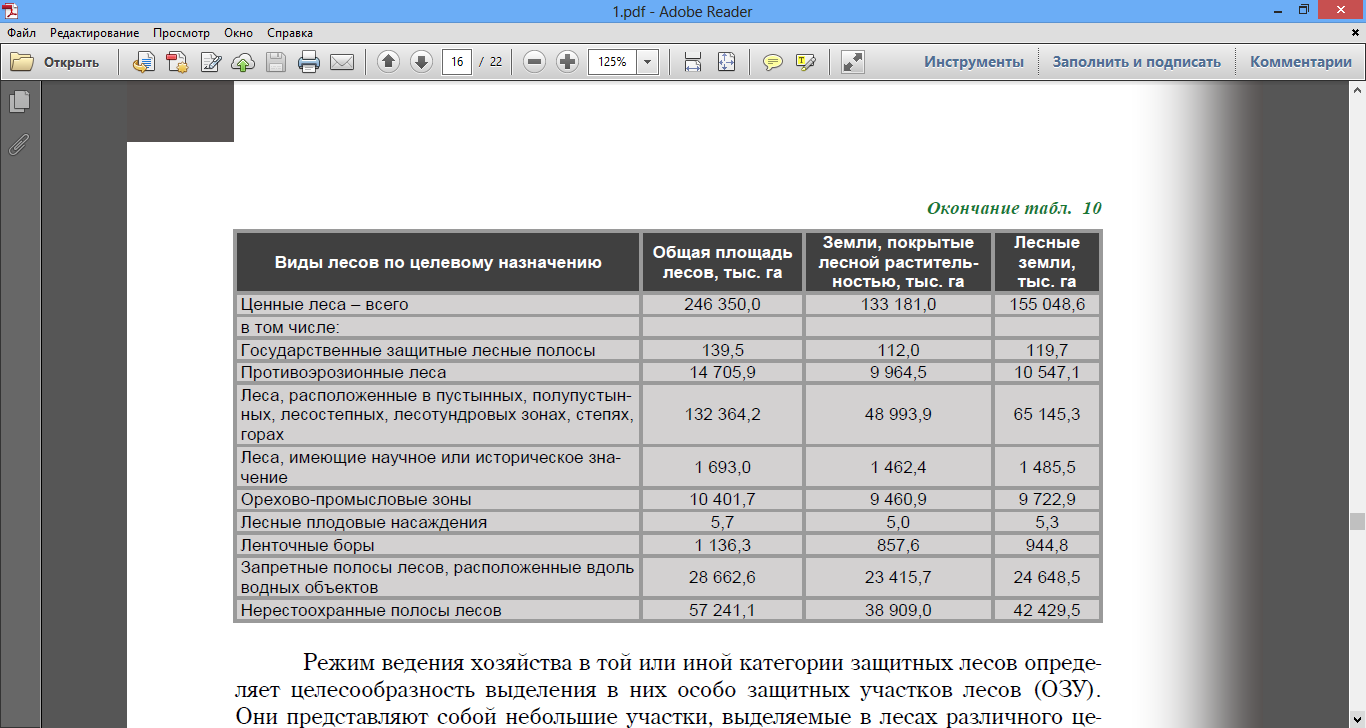Click the vertical scrollbar thumb
1366x728 pixels.
click(1357, 522)
